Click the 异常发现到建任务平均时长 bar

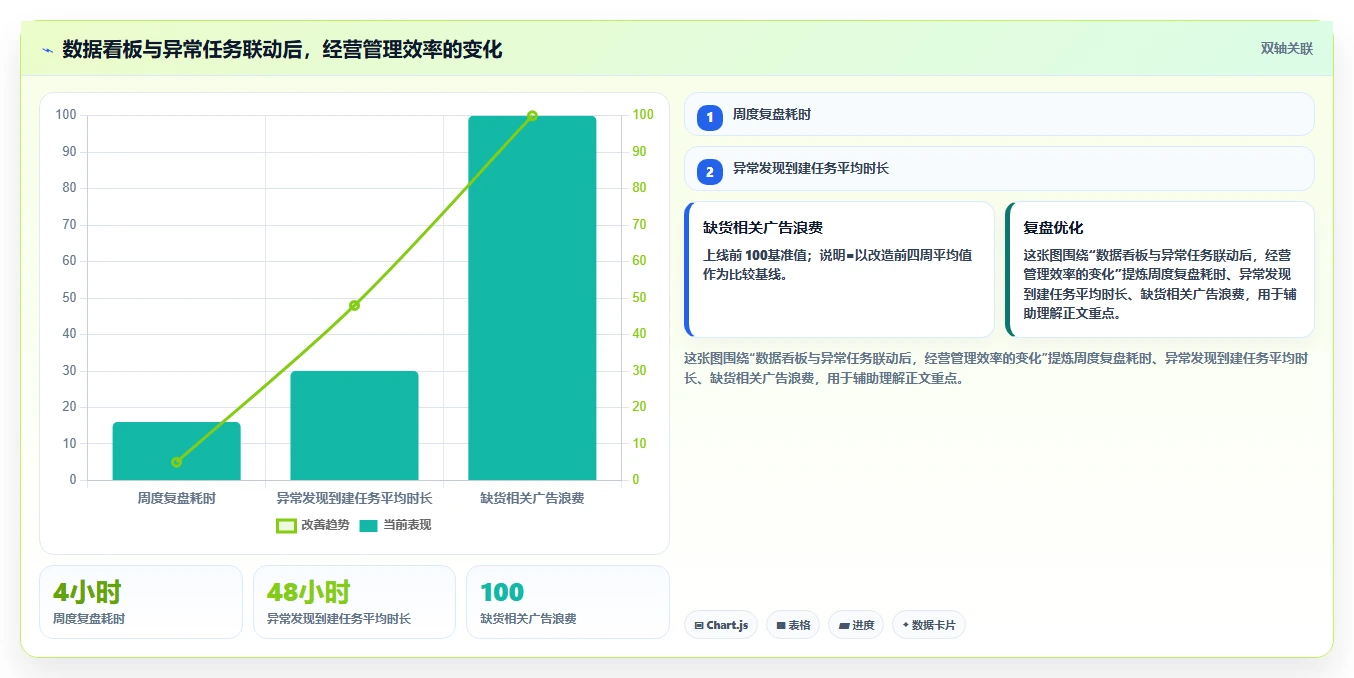pyautogui.click(x=354, y=425)
